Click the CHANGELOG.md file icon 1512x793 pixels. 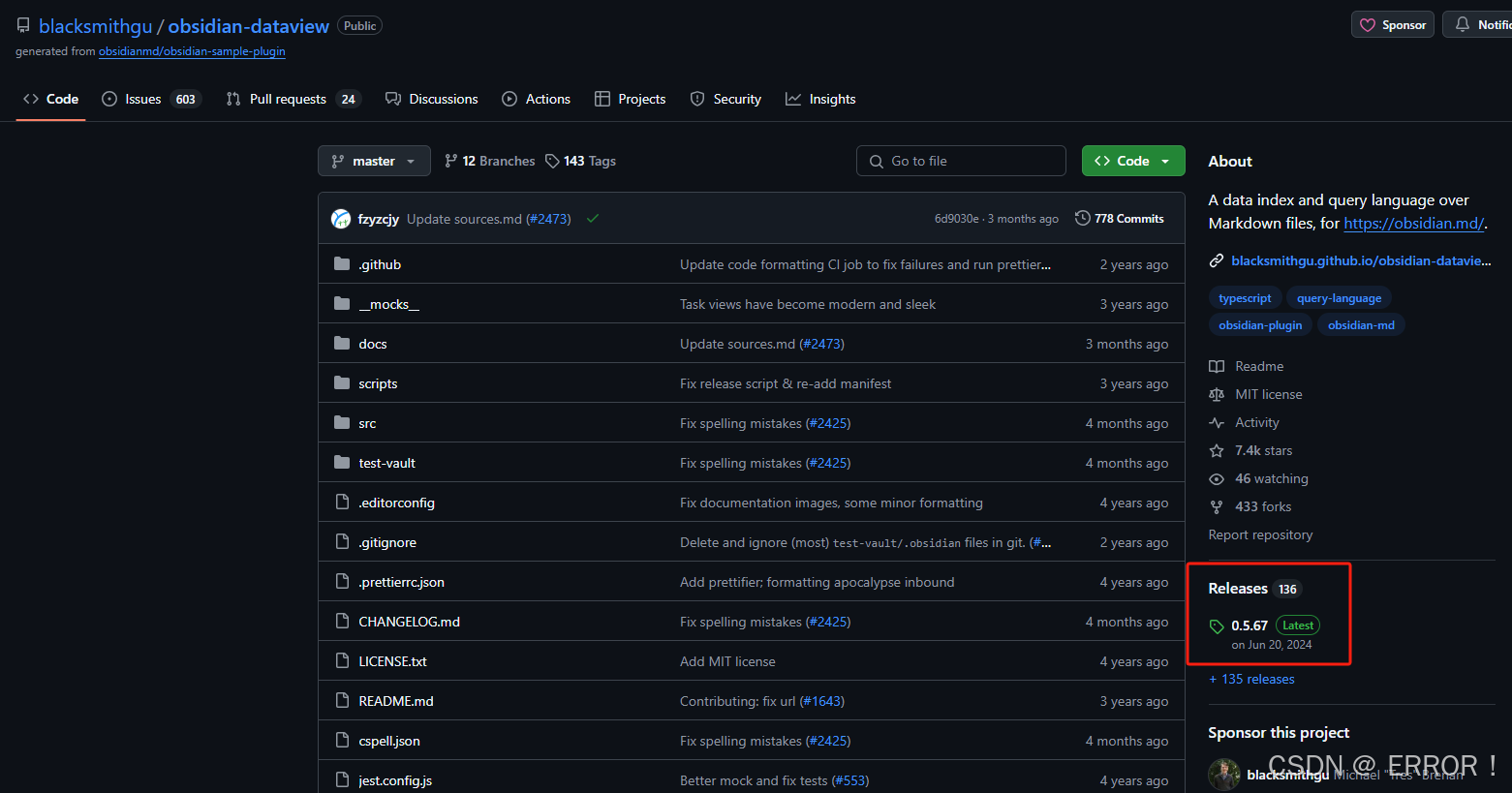pyautogui.click(x=341, y=622)
